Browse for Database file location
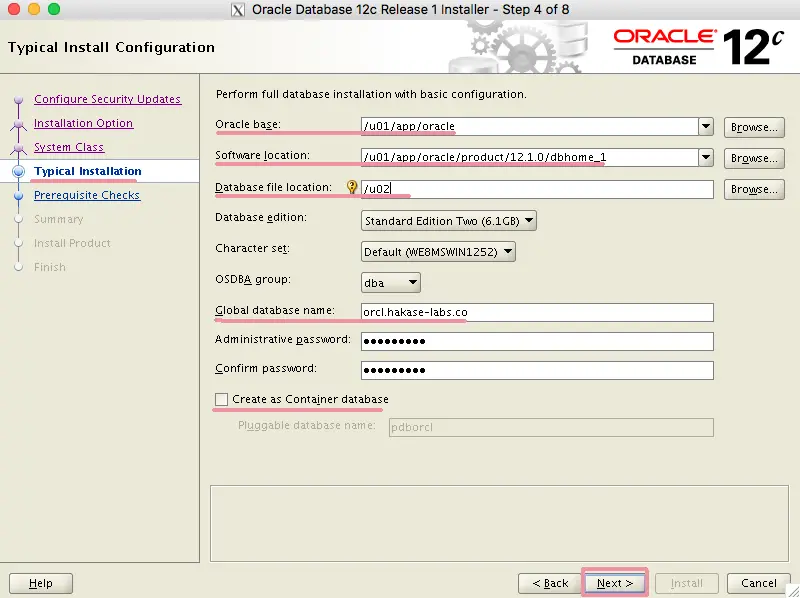Viewport: 800px width, 598px height. [754, 189]
